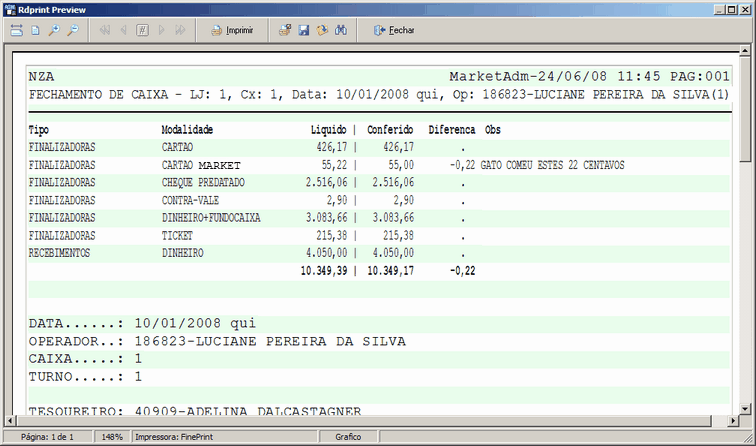Click 'CONTRA-VALE' modalidade cell

point(190,201)
